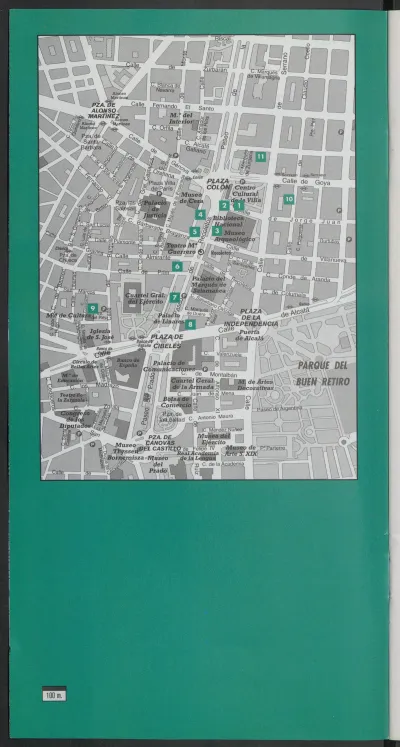Select the Bolsa de Comercio label
Viewport: 400px width, 747px height.
click(x=176, y=402)
